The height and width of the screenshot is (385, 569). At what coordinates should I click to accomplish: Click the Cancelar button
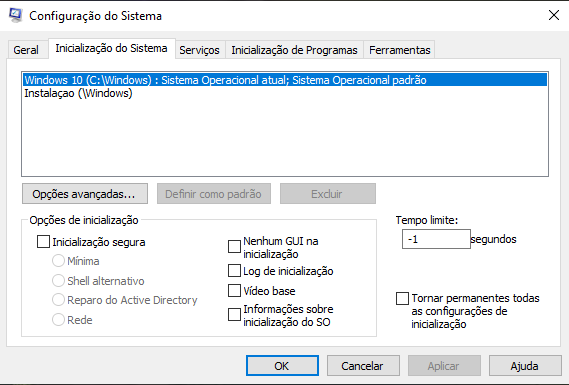(x=363, y=365)
